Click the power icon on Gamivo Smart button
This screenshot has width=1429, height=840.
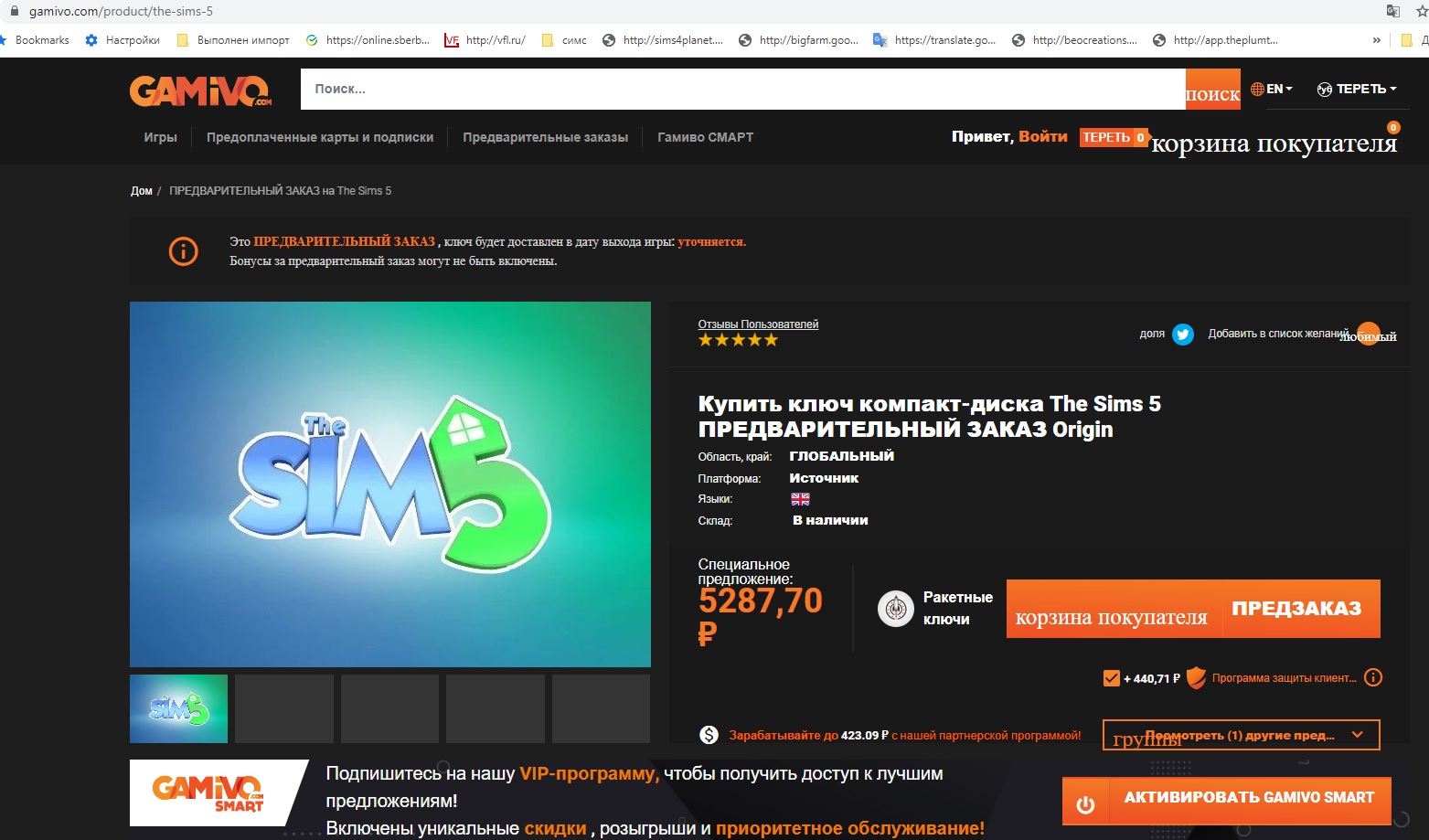pos(1085,805)
